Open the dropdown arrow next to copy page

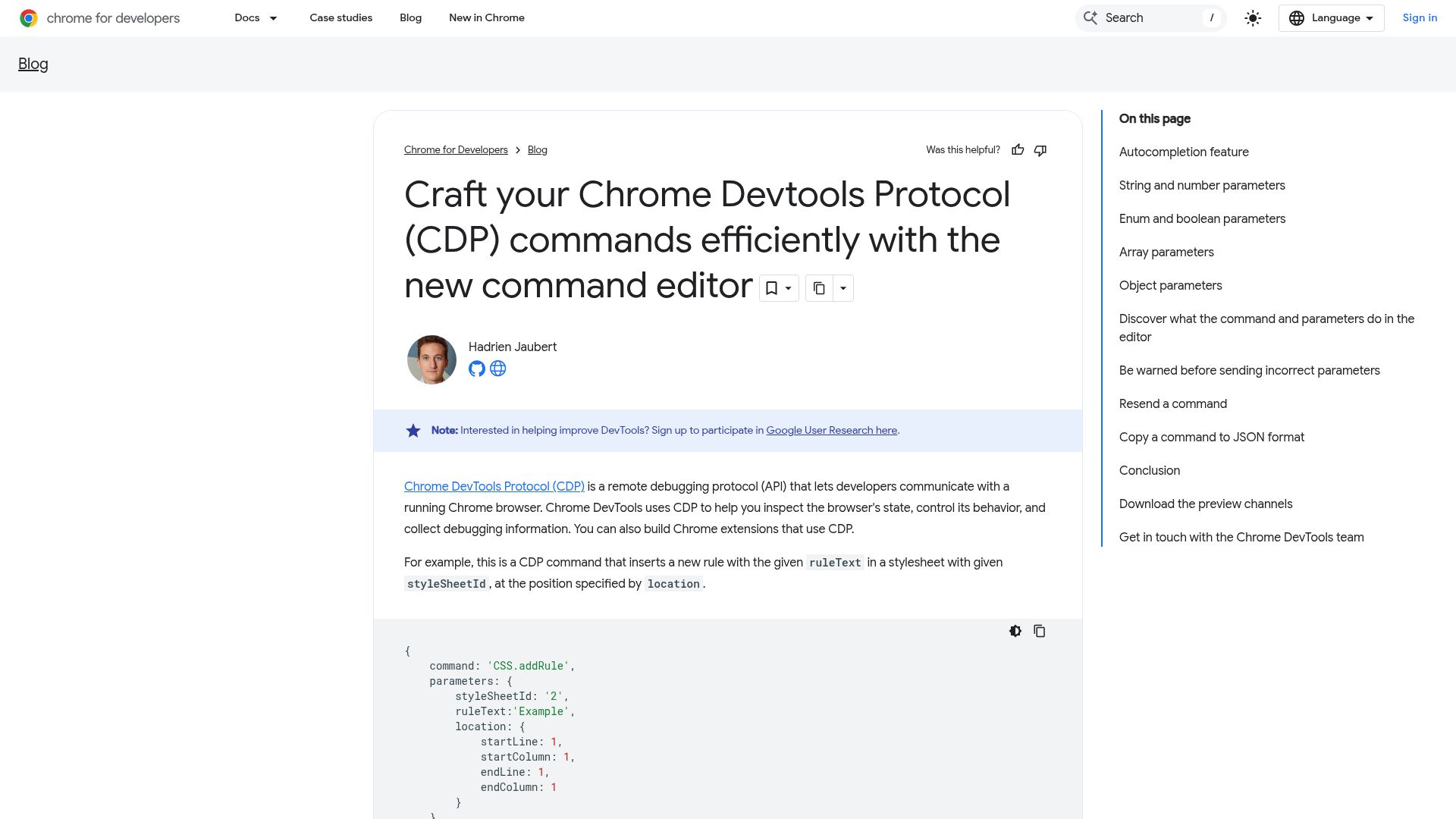843,288
